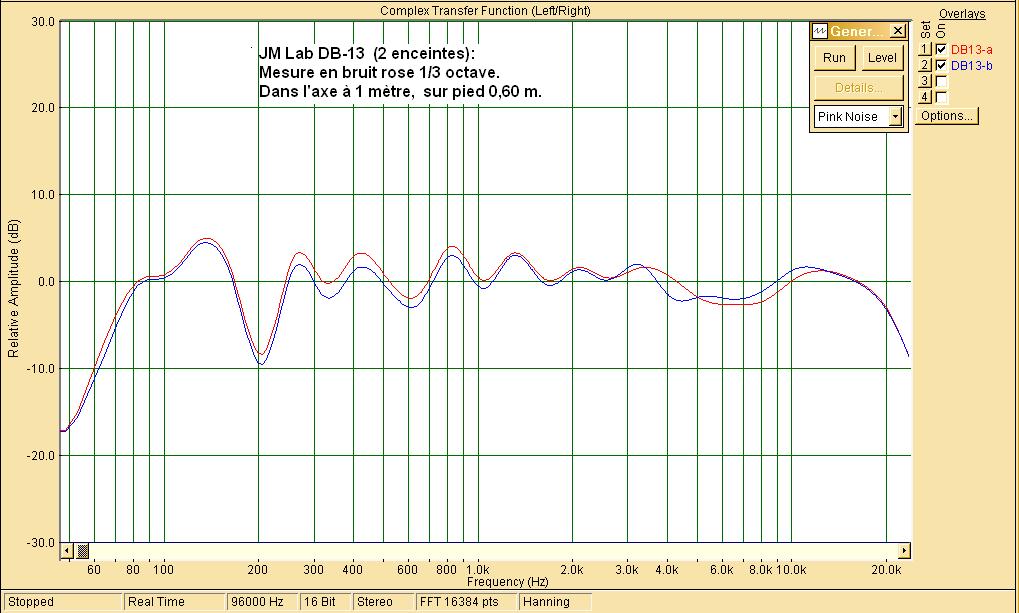Click the FFT 16384 pts status field
The width and height of the screenshot is (1019, 613).
(469, 602)
